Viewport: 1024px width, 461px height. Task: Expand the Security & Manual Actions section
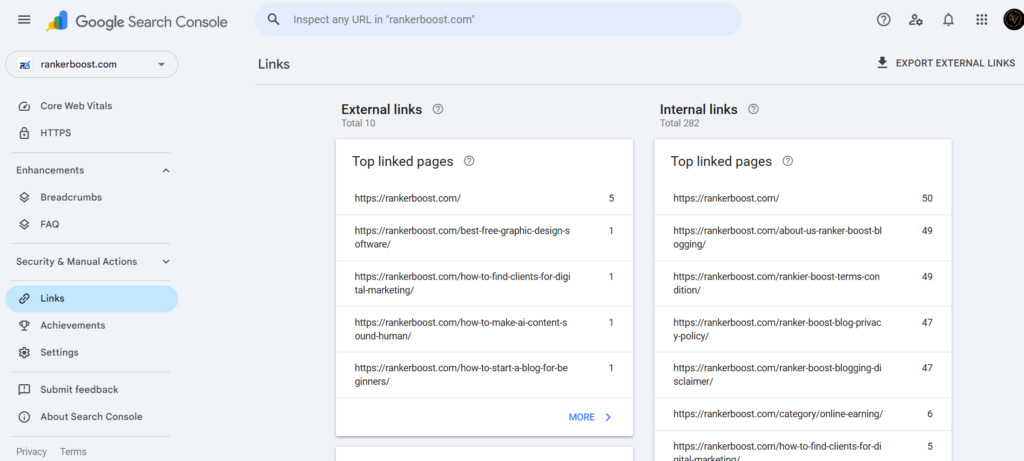tap(166, 262)
